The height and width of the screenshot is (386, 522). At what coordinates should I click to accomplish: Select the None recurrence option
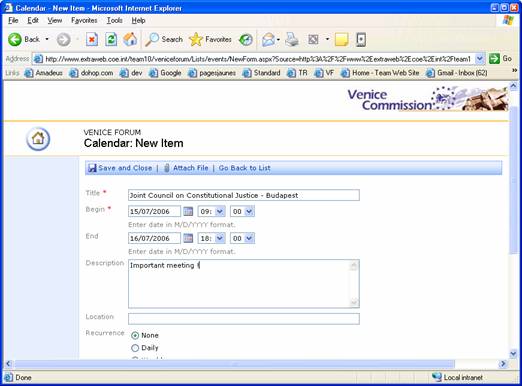click(135, 335)
